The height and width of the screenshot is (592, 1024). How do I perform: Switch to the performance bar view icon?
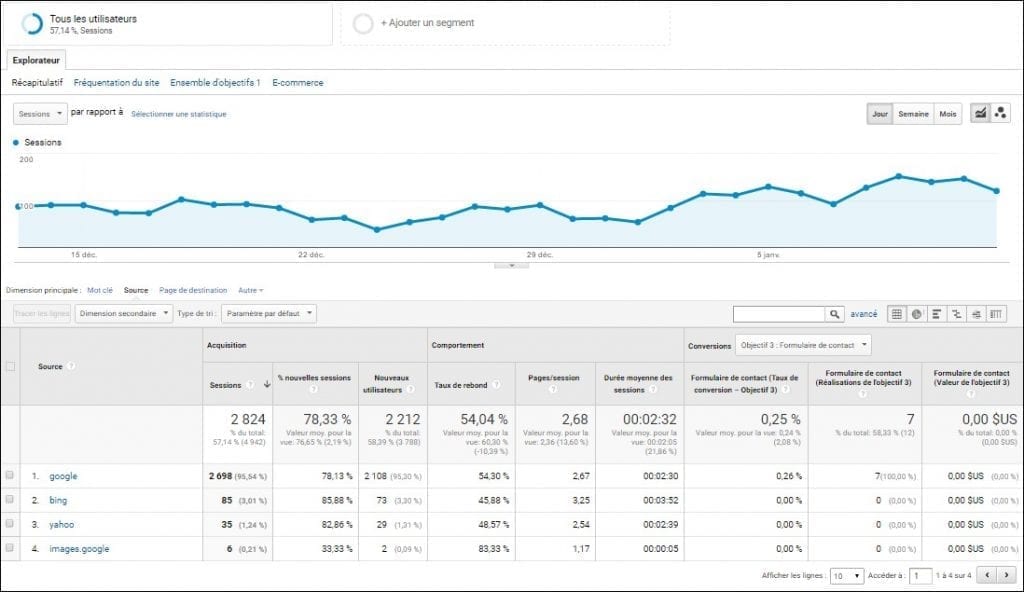[x=936, y=314]
